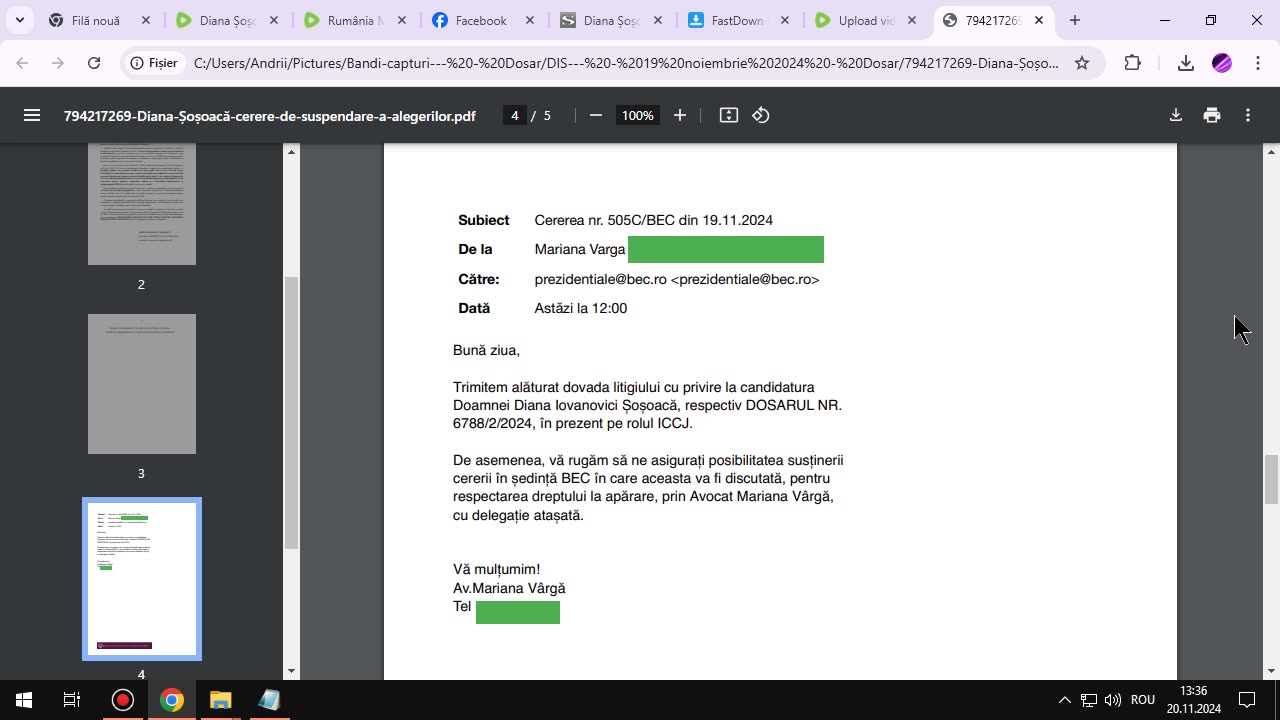The width and height of the screenshot is (1280, 720).
Task: Open the Extensions puzzle icon
Action: 1132,63
